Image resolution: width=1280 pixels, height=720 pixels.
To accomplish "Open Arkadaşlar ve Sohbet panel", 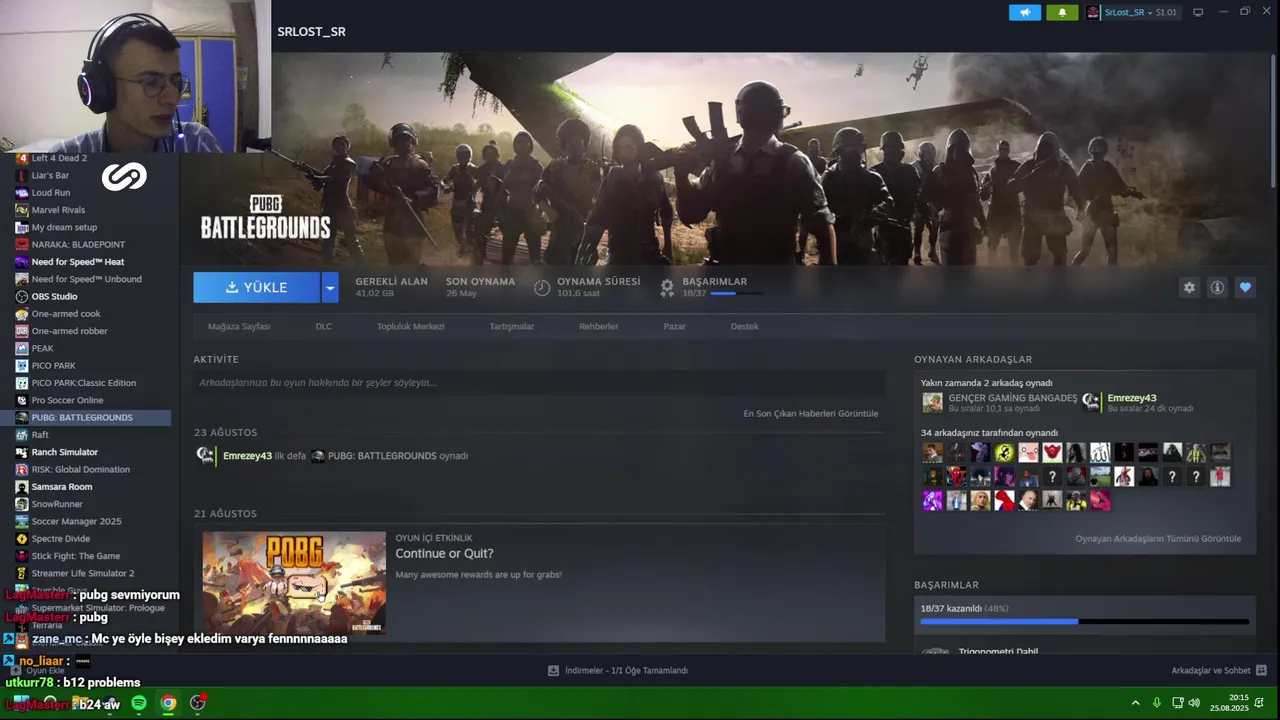I will [x=1219, y=670].
